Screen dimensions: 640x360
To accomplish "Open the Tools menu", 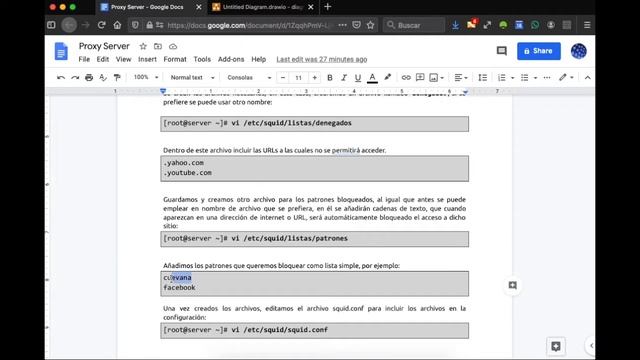I will tap(202, 59).
